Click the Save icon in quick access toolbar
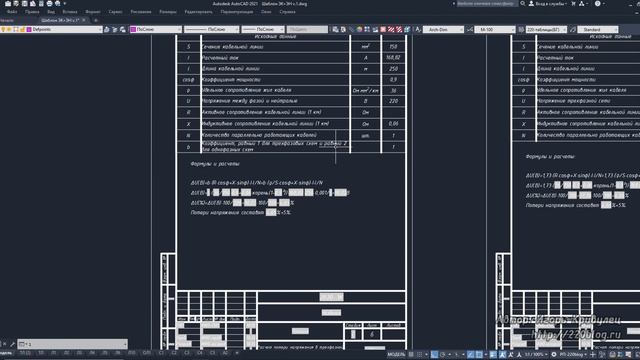 coord(24,4)
